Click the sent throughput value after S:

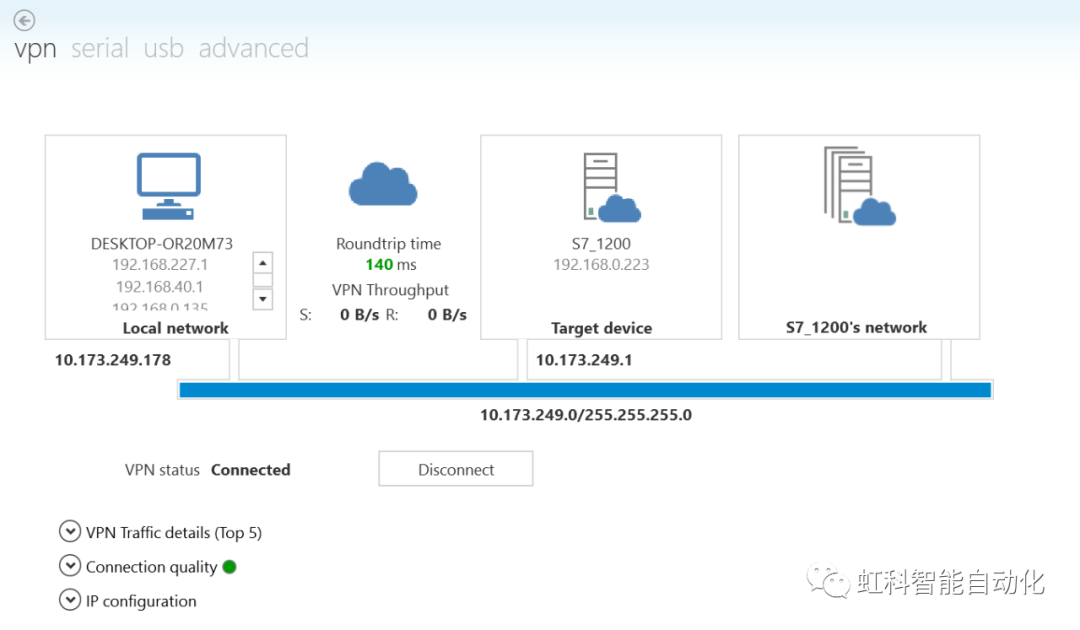(x=360, y=315)
